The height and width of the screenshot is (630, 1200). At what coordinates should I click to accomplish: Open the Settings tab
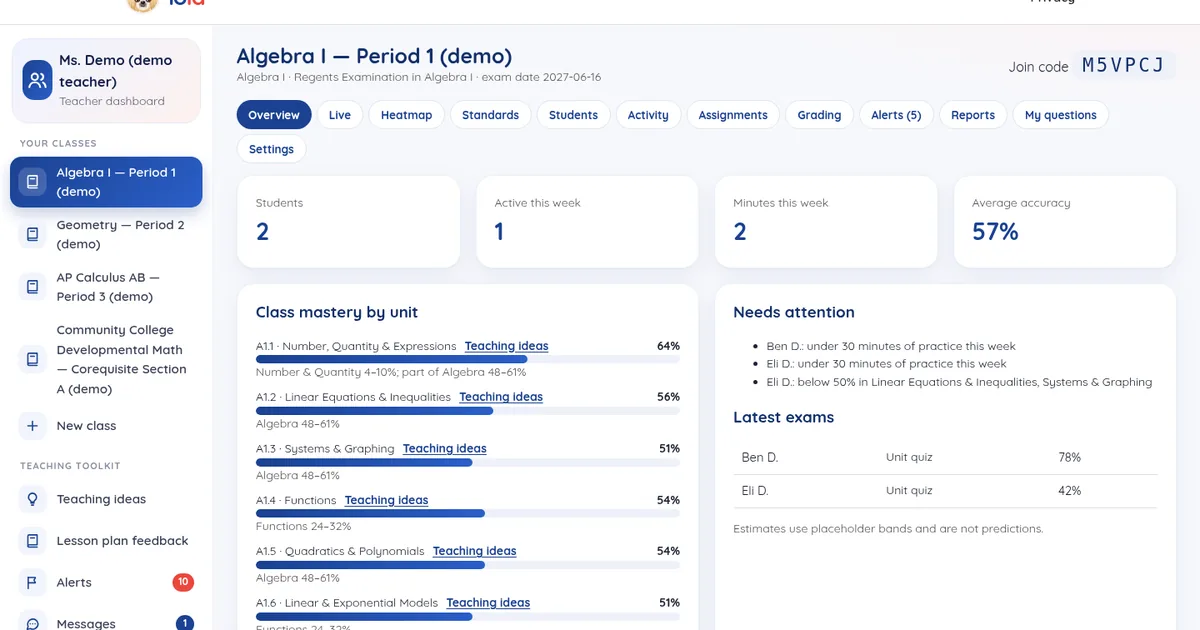[271, 149]
